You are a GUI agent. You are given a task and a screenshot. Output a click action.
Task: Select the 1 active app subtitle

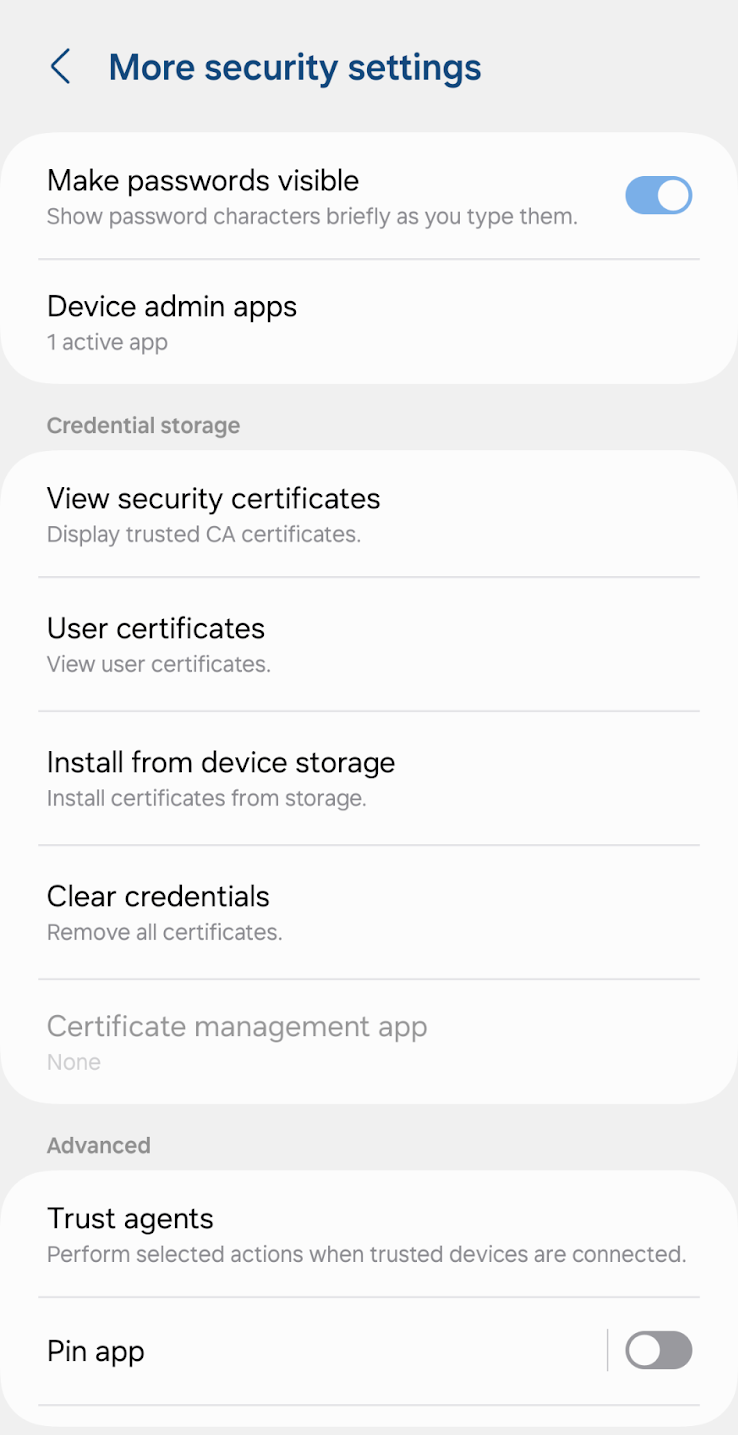pyautogui.click(x=107, y=342)
